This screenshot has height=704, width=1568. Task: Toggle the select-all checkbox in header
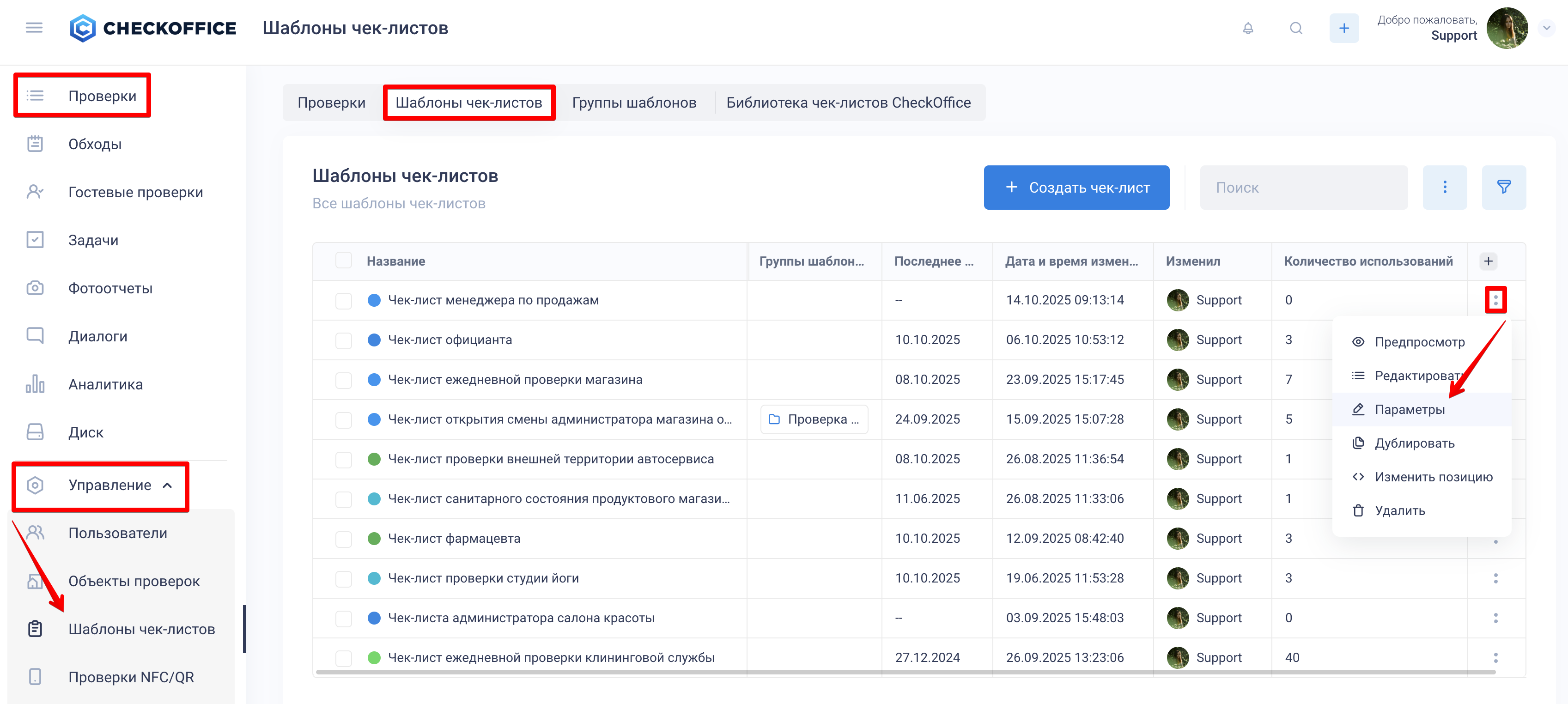coord(344,261)
